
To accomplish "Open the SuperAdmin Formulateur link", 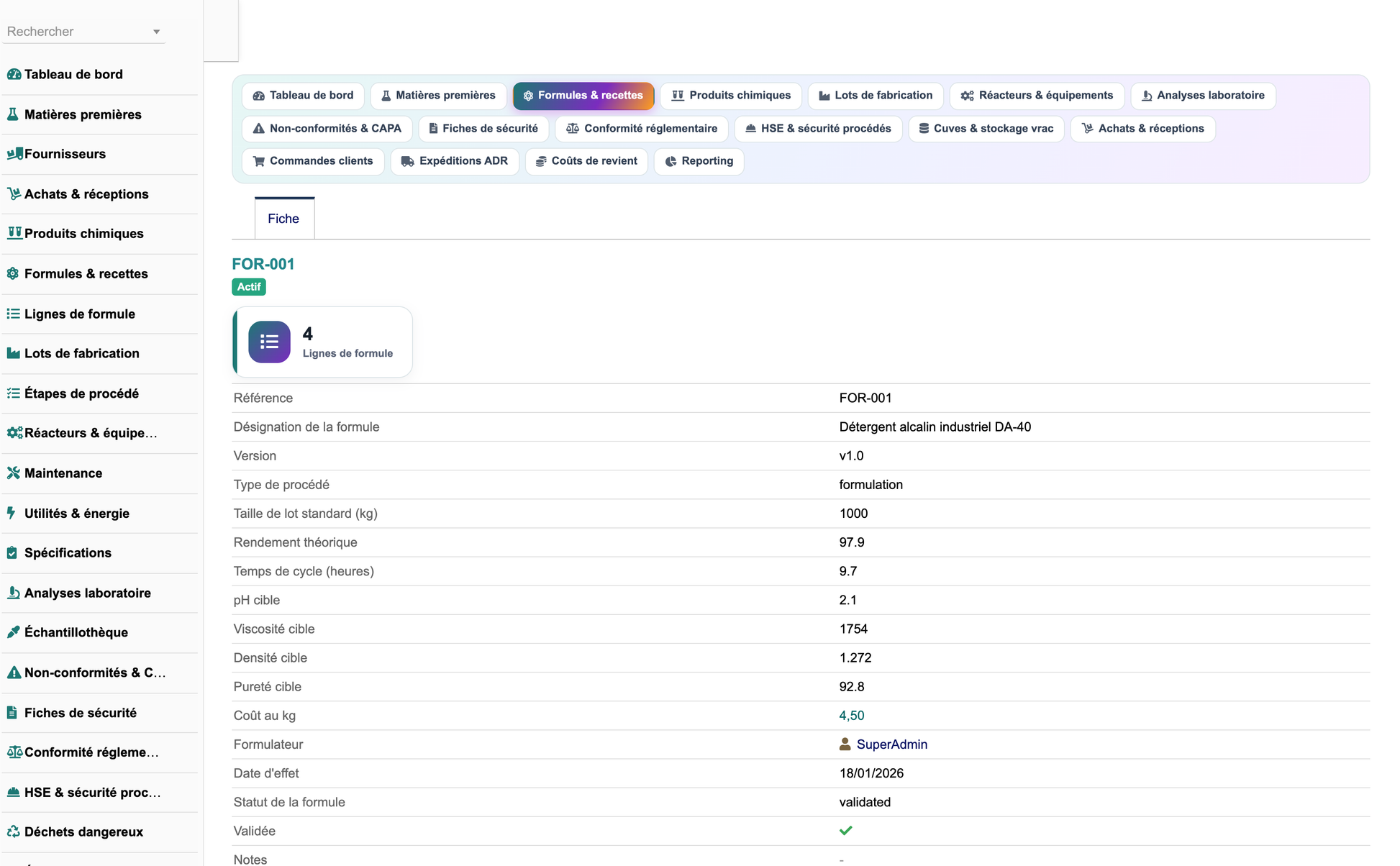I will click(x=891, y=744).
